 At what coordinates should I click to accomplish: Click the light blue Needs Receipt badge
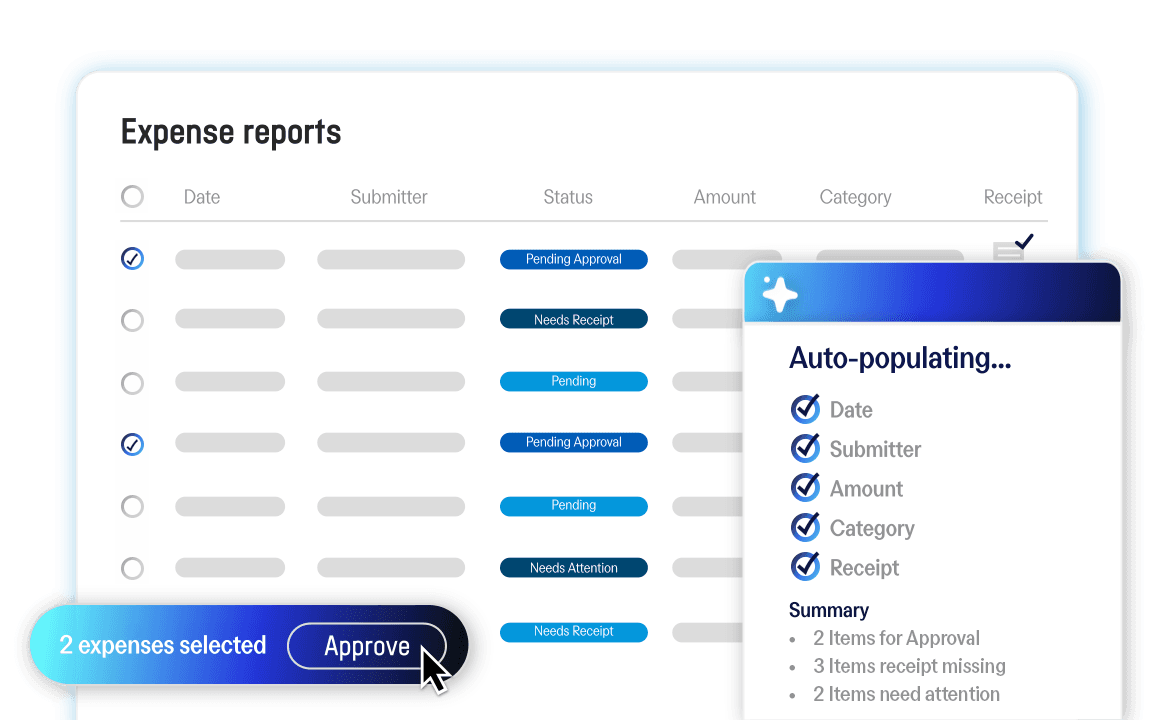[x=574, y=632]
